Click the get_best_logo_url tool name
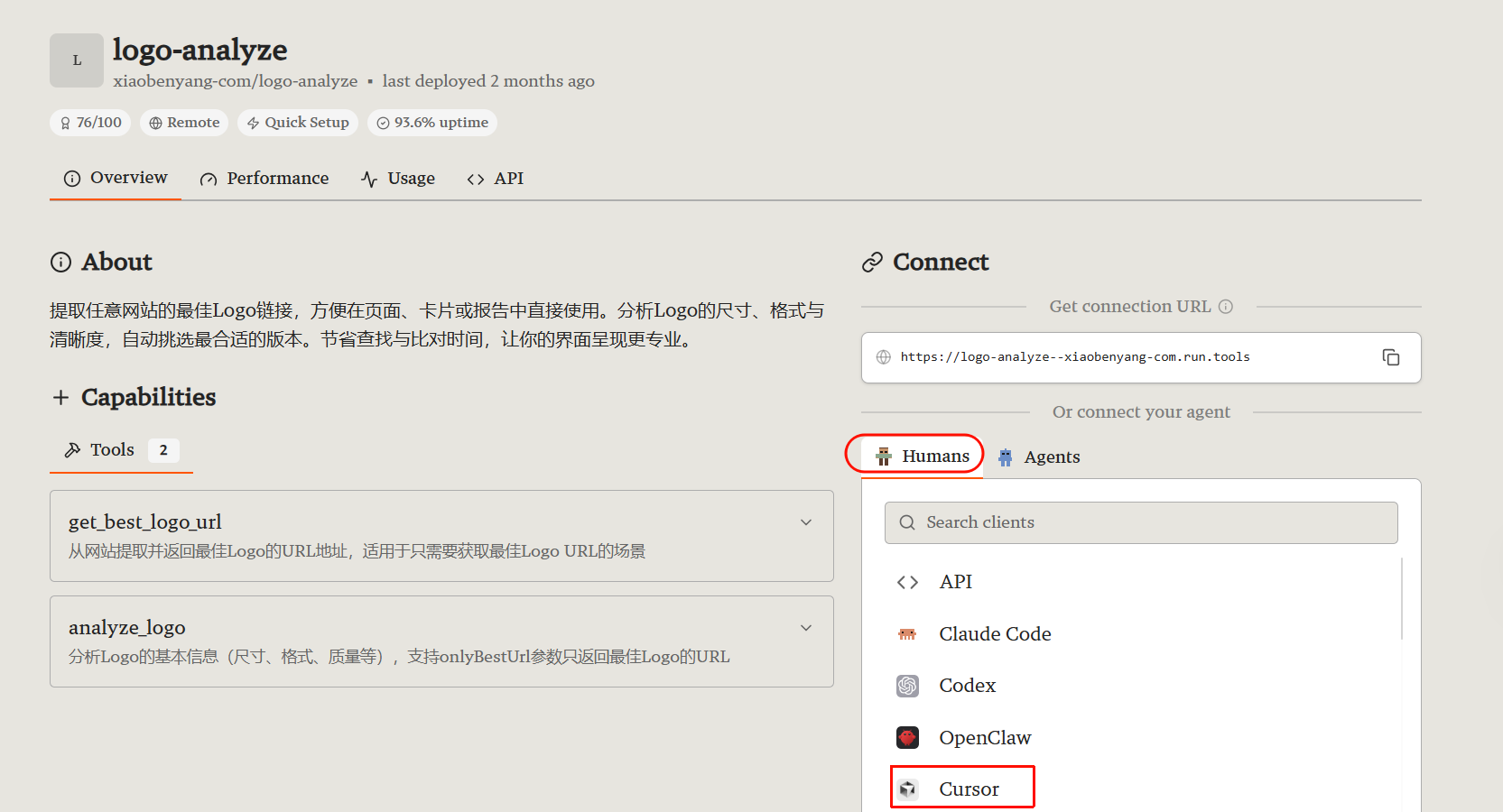Viewport: 1503px width, 812px height. (145, 522)
